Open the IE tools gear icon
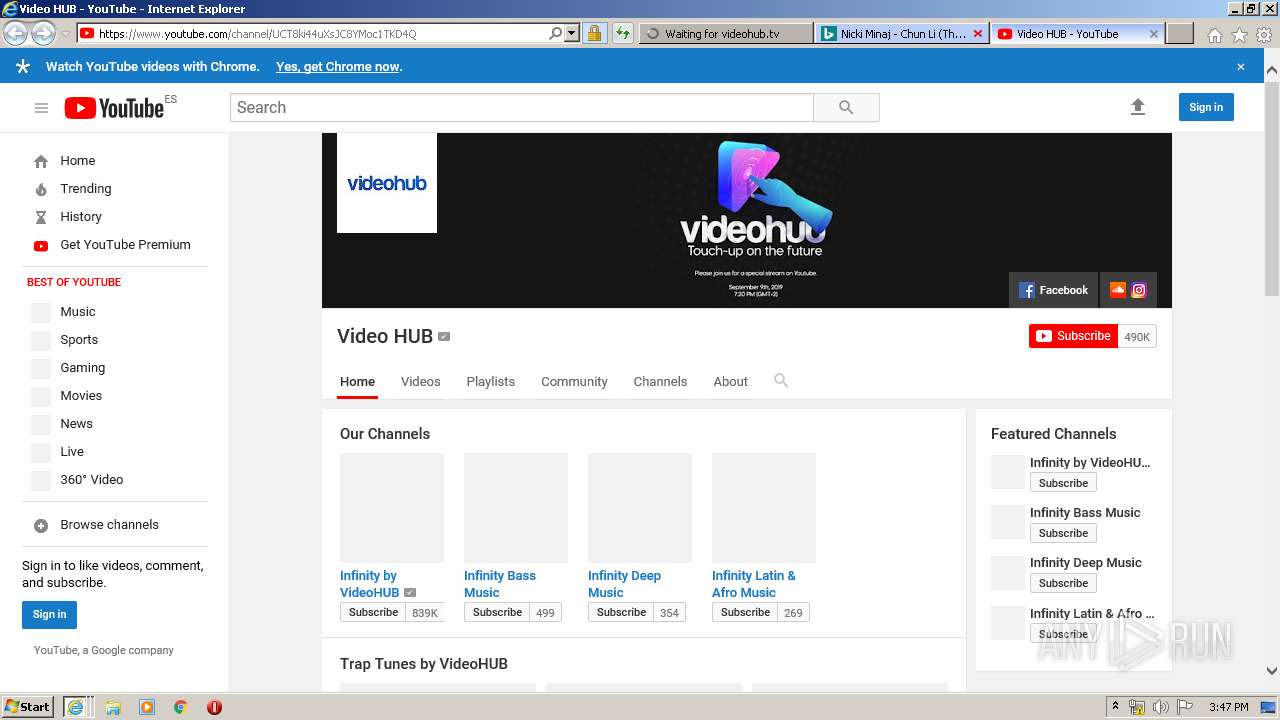1280x720 pixels. pyautogui.click(x=1264, y=34)
